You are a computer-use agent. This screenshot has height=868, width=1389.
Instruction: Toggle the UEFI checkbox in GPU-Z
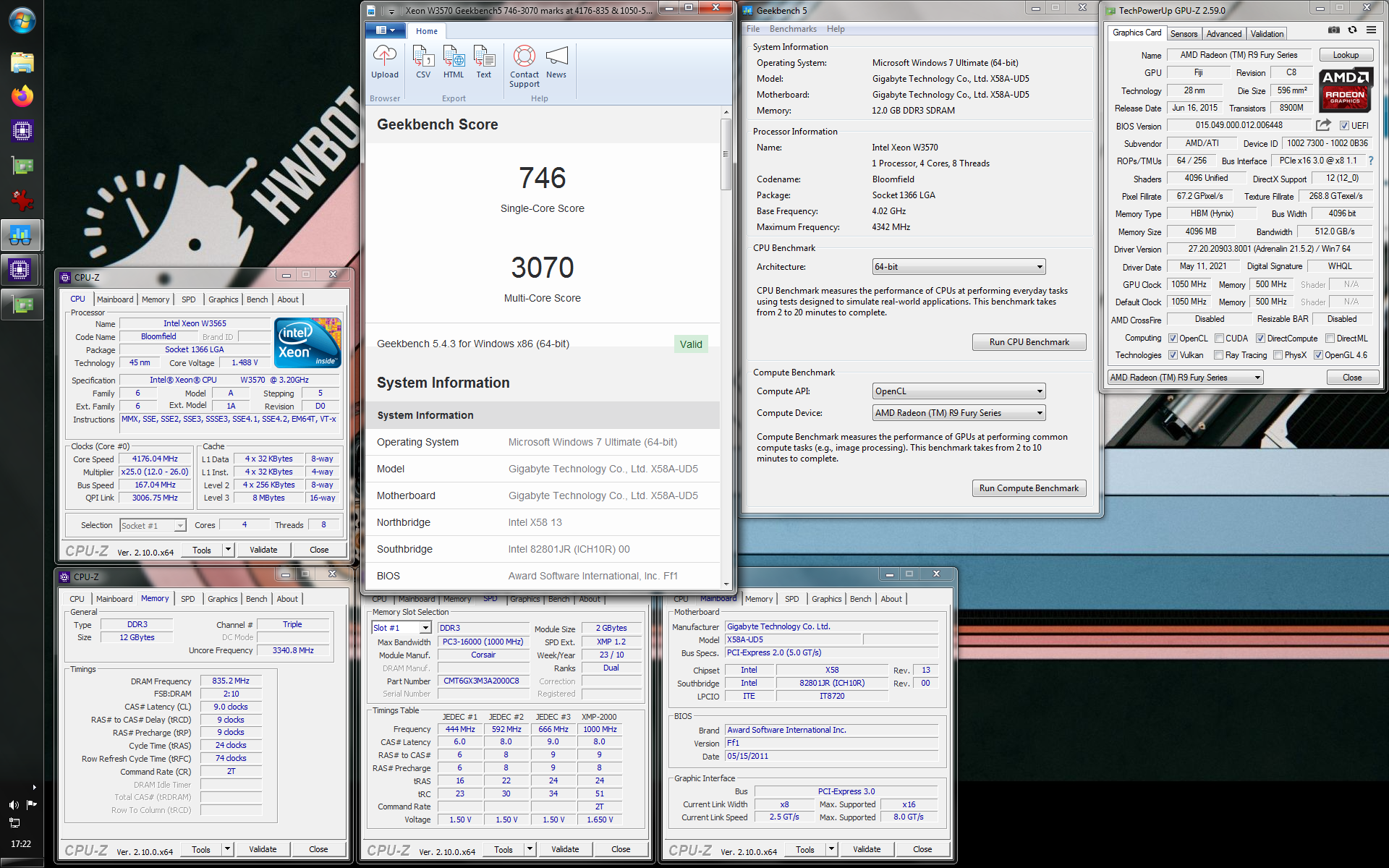pyautogui.click(x=1344, y=125)
